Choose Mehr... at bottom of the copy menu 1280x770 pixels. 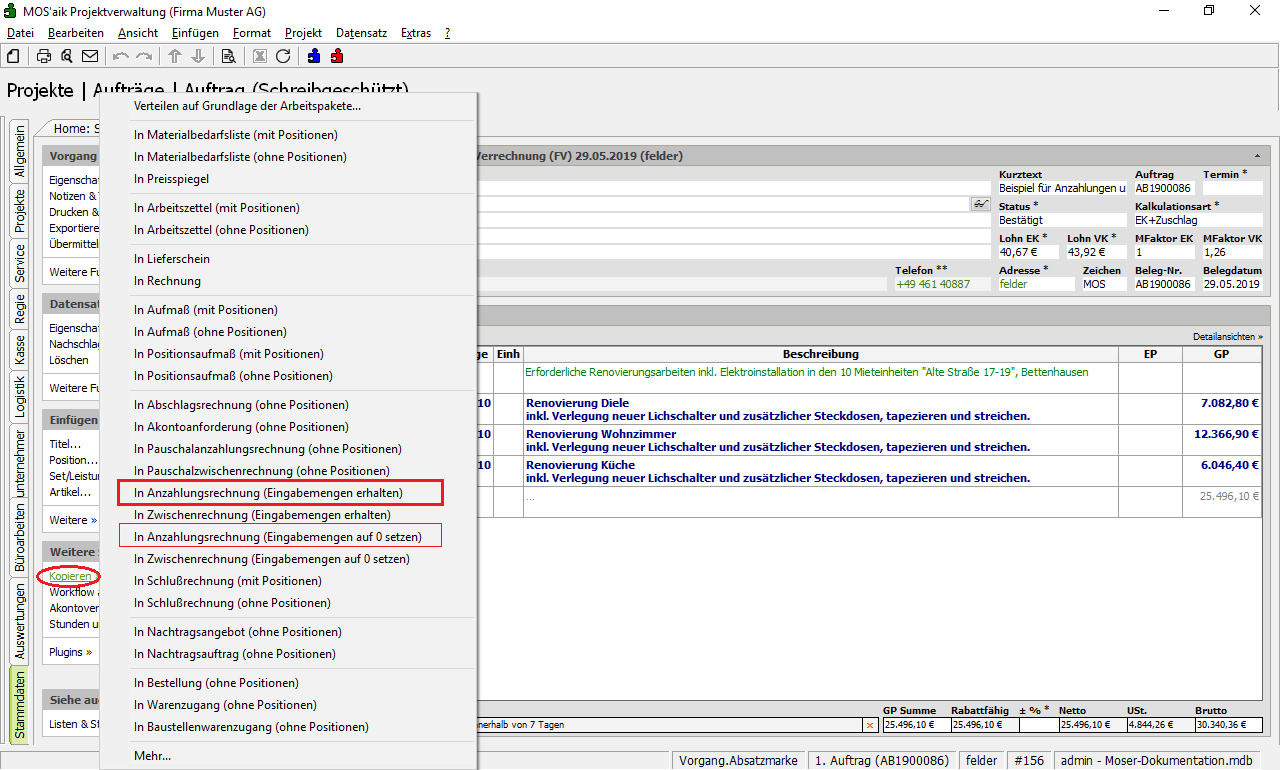point(152,756)
